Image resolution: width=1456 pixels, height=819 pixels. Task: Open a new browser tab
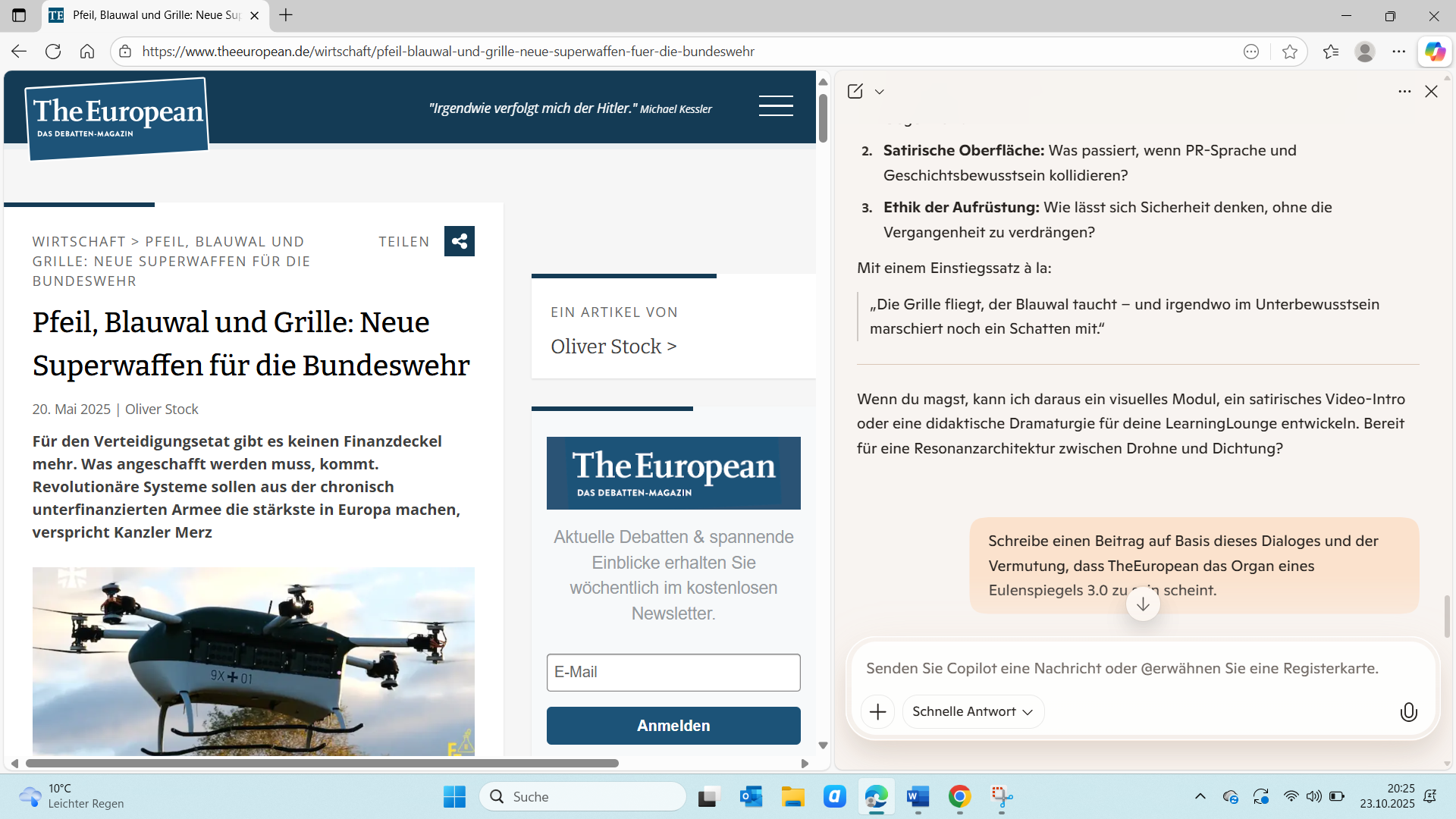pos(286,15)
